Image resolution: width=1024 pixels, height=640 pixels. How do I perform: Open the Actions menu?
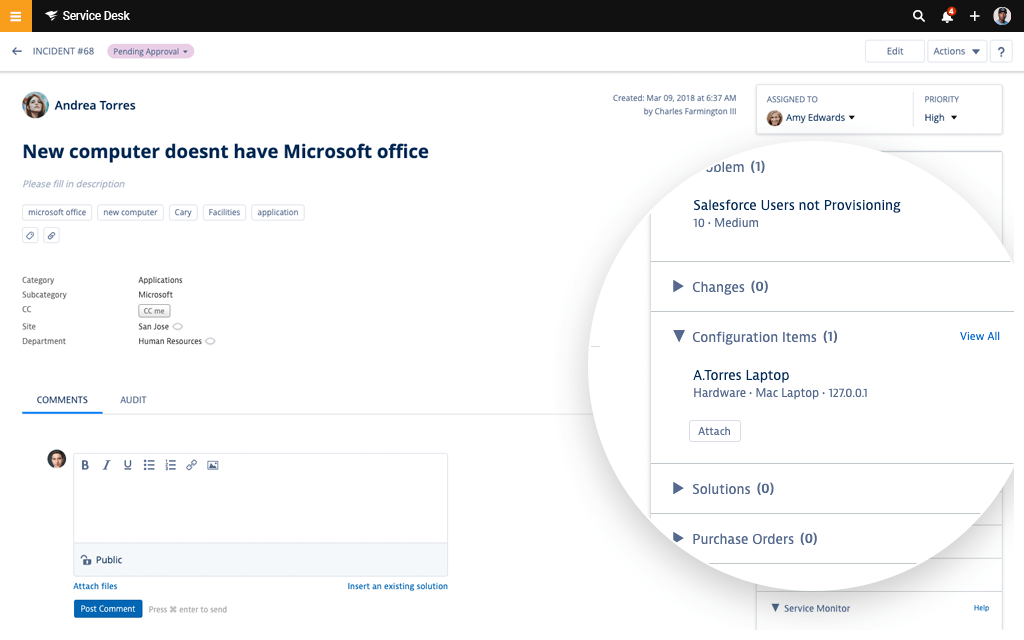(x=956, y=50)
